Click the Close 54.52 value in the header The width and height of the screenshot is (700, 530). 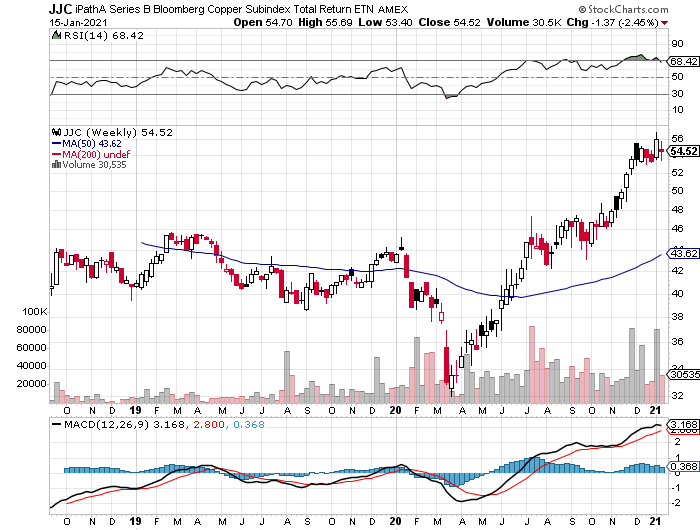tap(450, 22)
